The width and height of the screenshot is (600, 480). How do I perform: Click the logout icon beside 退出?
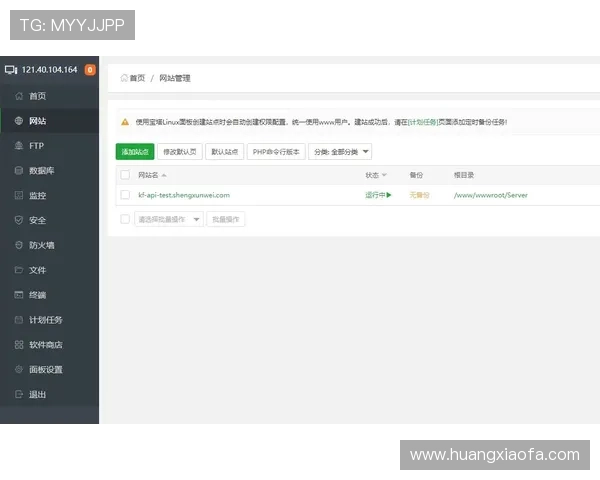(x=19, y=394)
